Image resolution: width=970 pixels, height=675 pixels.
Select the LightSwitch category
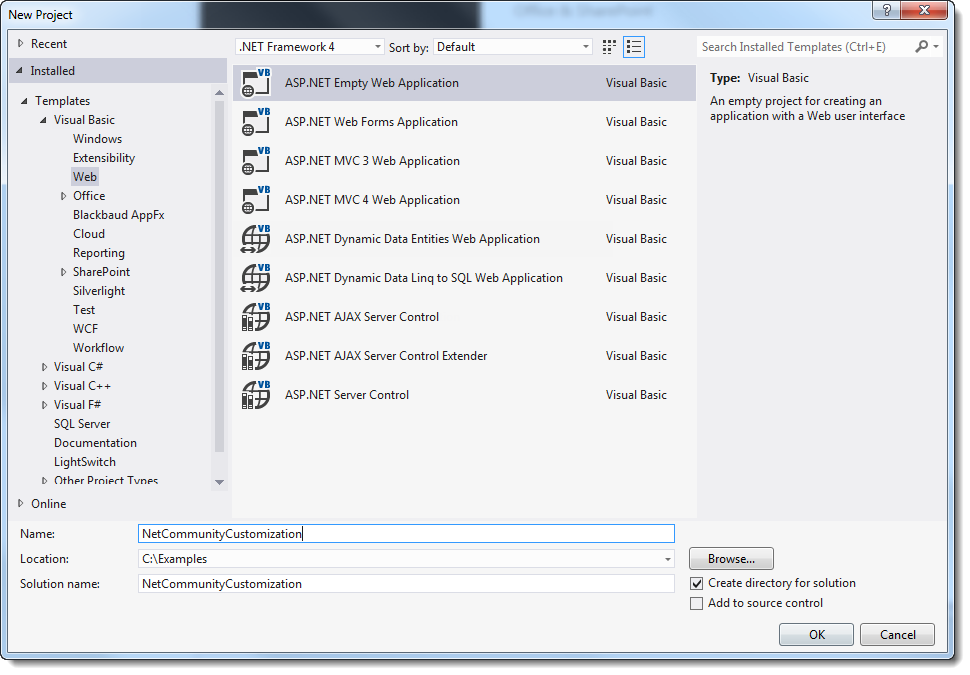(85, 462)
